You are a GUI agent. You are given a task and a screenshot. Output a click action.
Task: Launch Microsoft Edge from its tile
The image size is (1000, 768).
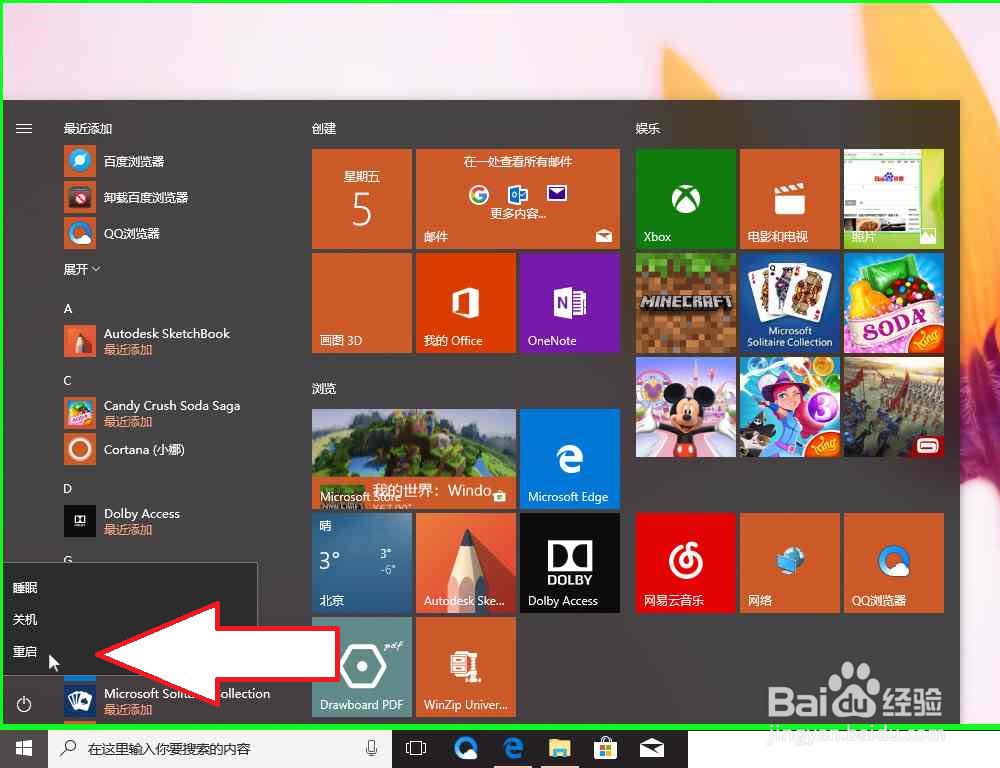pos(569,458)
